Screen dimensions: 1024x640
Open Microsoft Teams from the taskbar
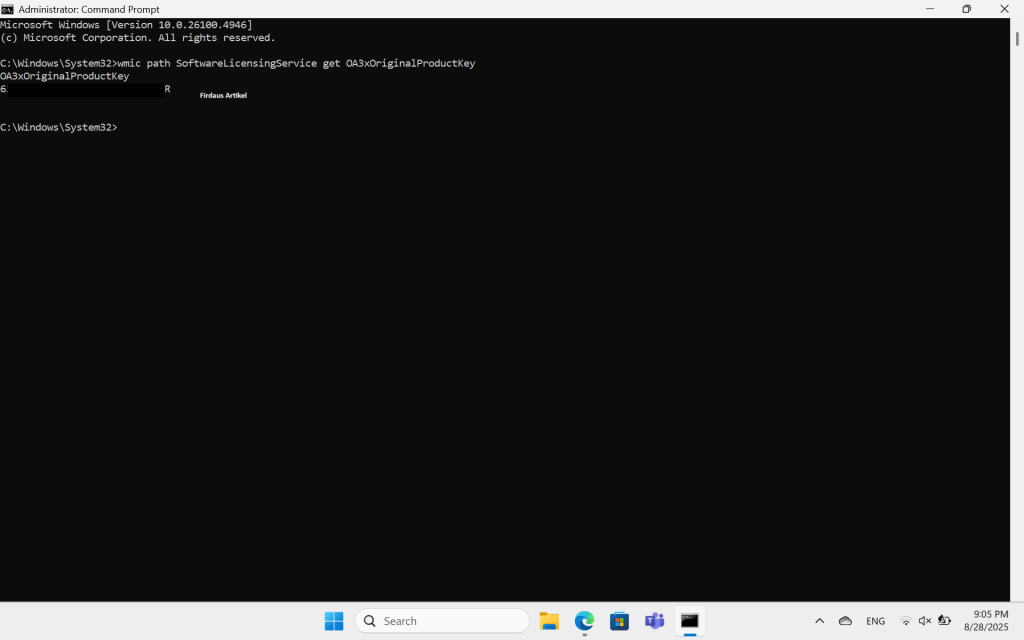coord(654,621)
